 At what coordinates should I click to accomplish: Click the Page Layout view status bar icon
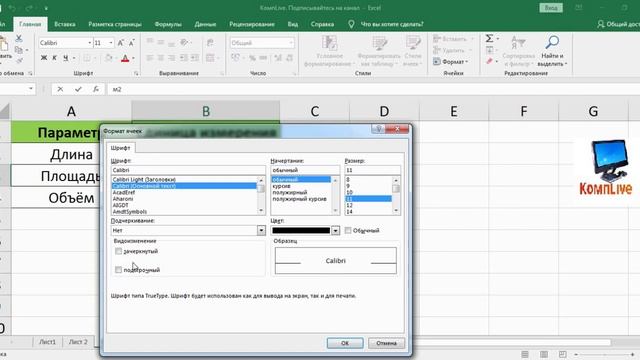(544, 354)
